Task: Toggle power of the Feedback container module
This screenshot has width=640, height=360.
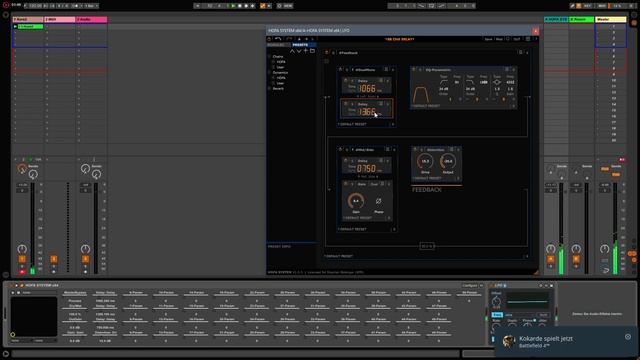Action: coord(327,53)
